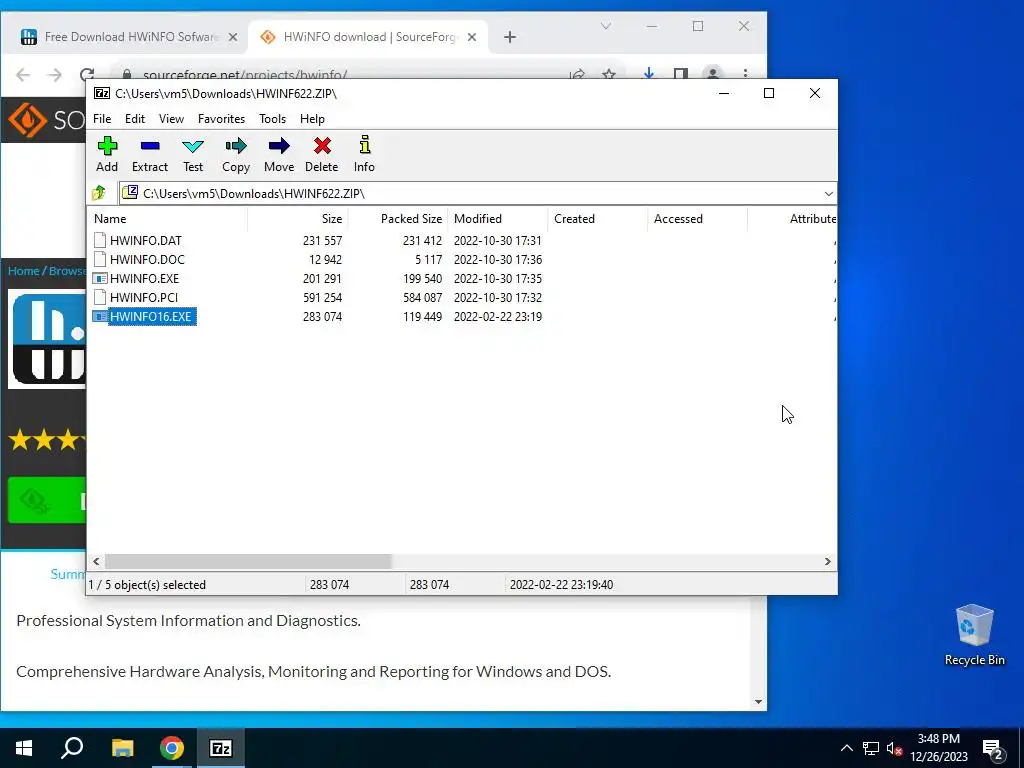This screenshot has width=1024, height=768.
Task: Sort by Modified column header
Action: tap(498, 219)
